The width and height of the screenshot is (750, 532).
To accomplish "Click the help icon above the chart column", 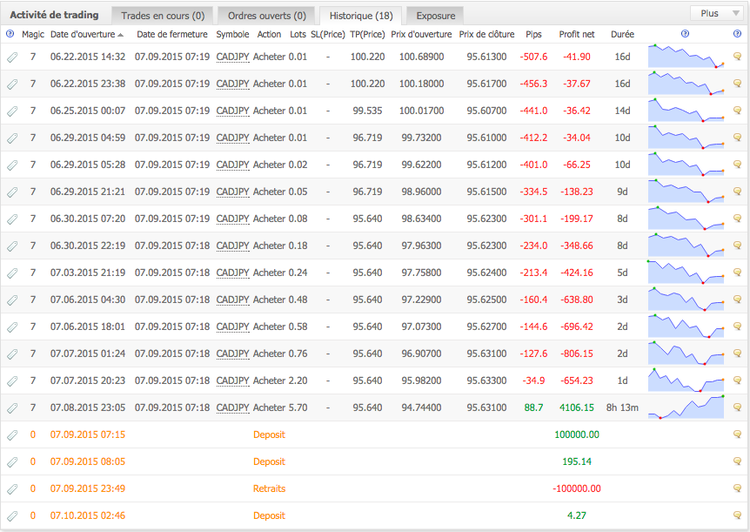I will pos(685,34).
